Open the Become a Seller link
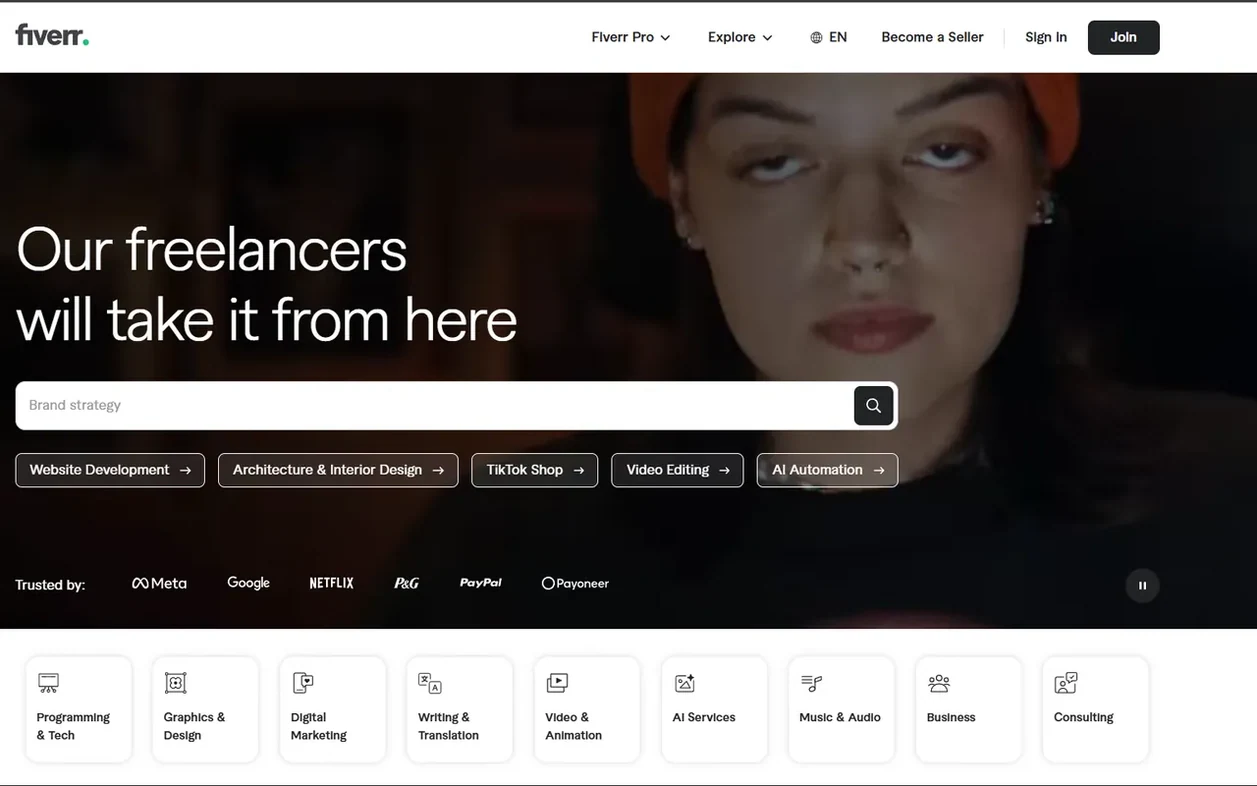Viewport: 1257px width, 786px height. click(x=932, y=37)
